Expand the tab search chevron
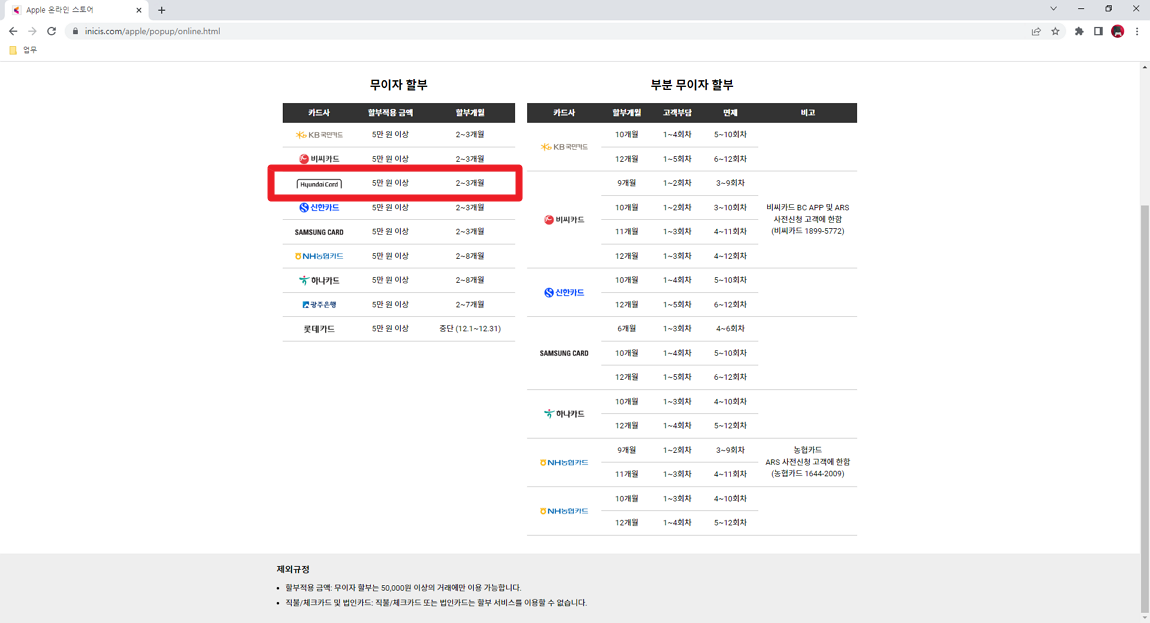This screenshot has width=1150, height=623. click(x=1053, y=9)
